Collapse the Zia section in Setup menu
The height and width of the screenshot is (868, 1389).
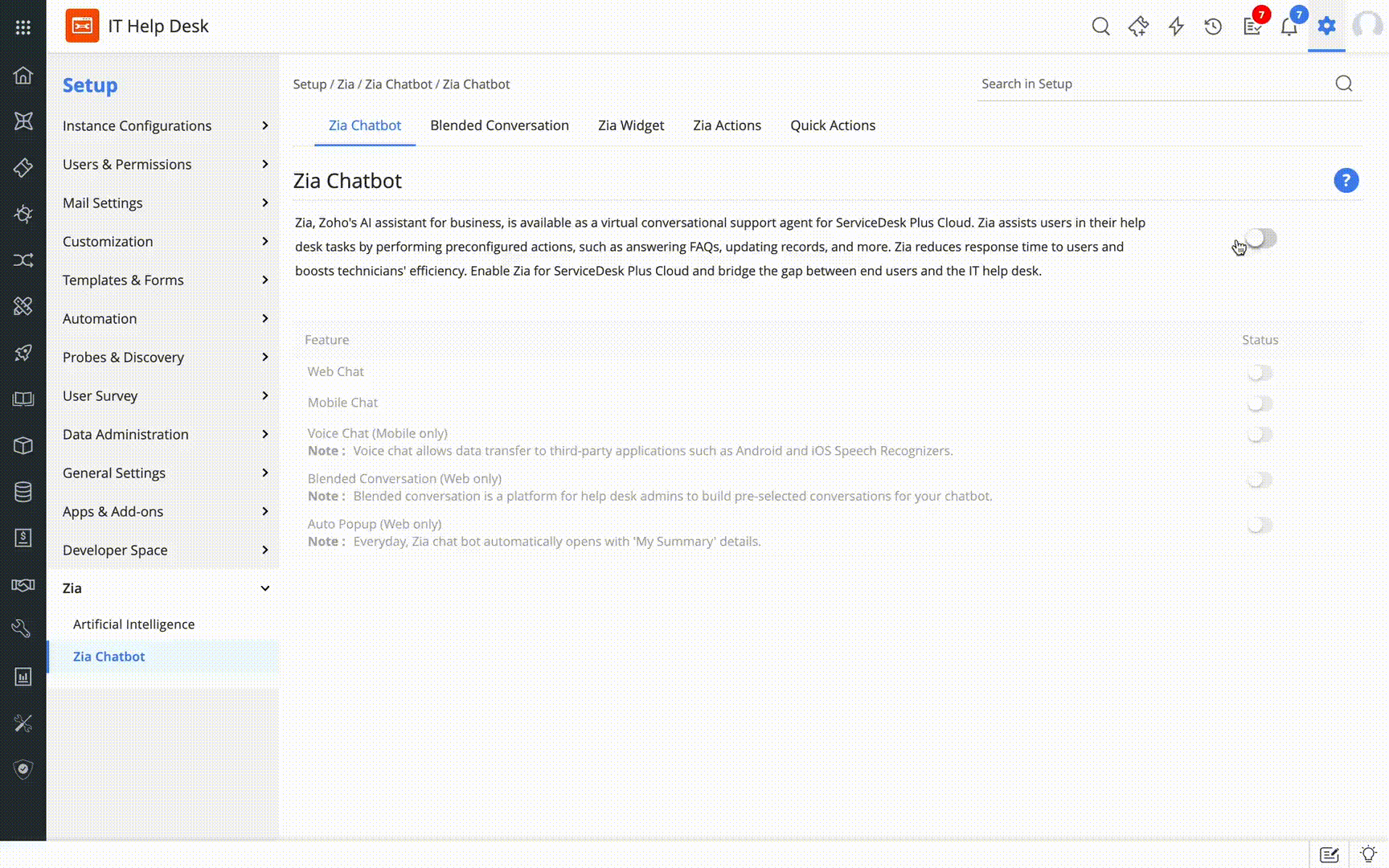point(164,588)
